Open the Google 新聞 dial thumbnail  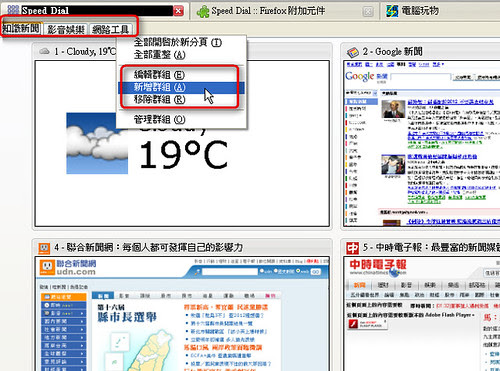click(x=422, y=143)
